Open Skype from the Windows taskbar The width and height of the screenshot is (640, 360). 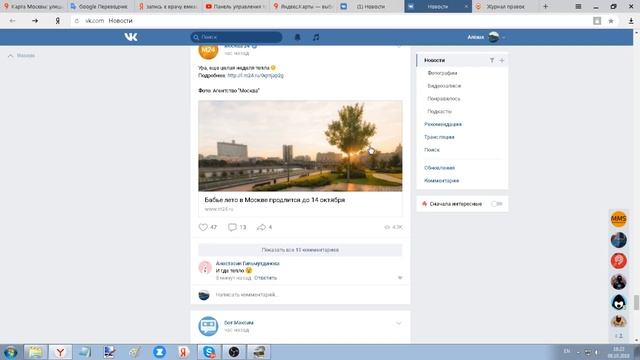[209, 352]
